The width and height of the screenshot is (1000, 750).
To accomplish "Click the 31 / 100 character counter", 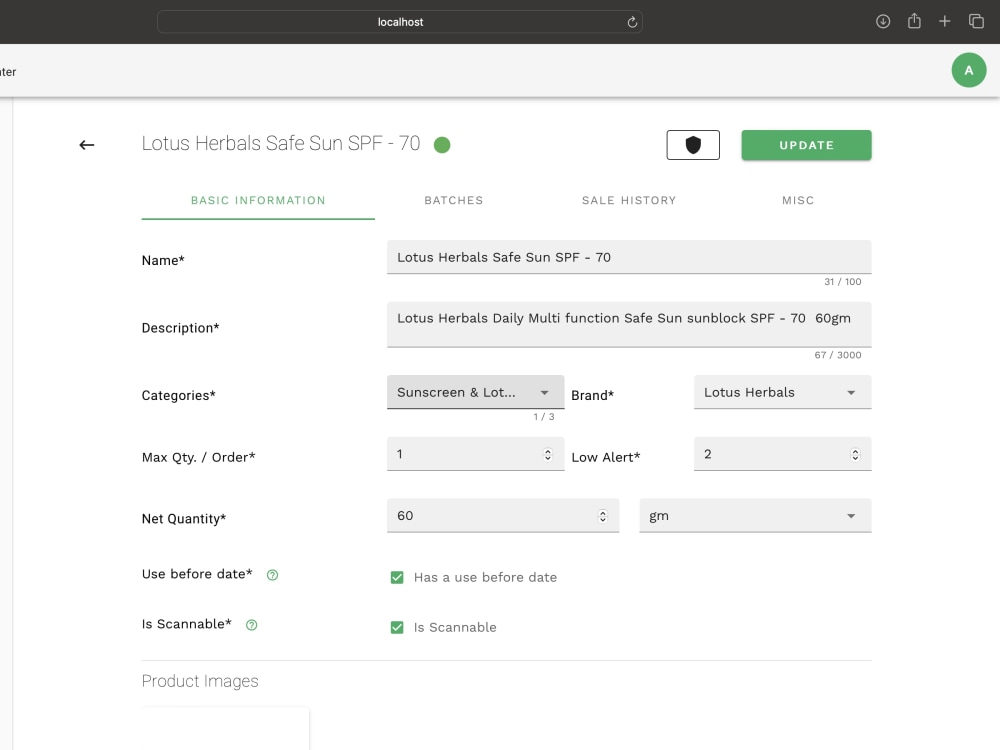I will coord(842,282).
